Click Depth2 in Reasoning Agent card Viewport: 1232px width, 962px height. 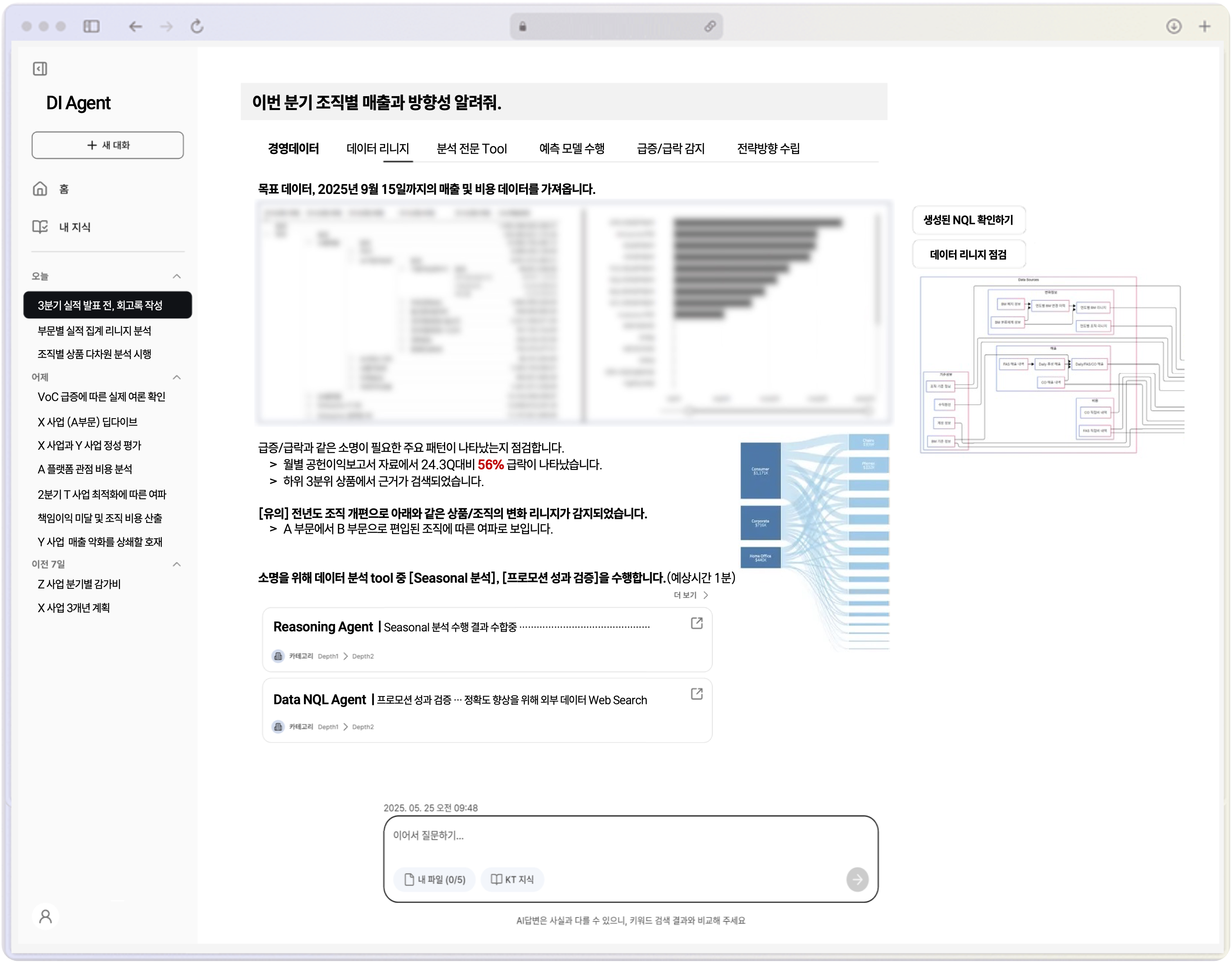[363, 656]
